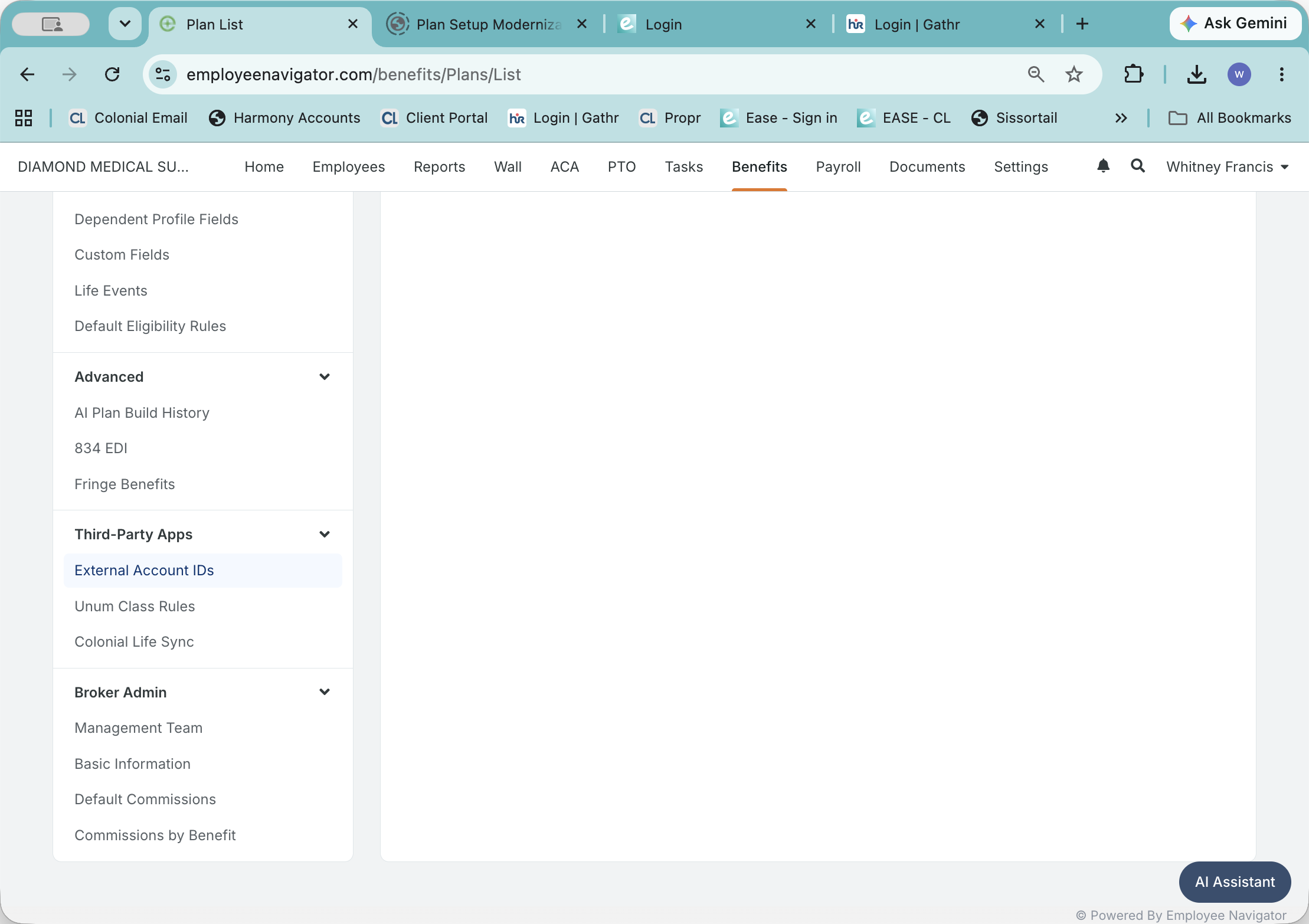Open All Bookmarks folder
Viewport: 1309px width, 924px height.
pos(1229,118)
